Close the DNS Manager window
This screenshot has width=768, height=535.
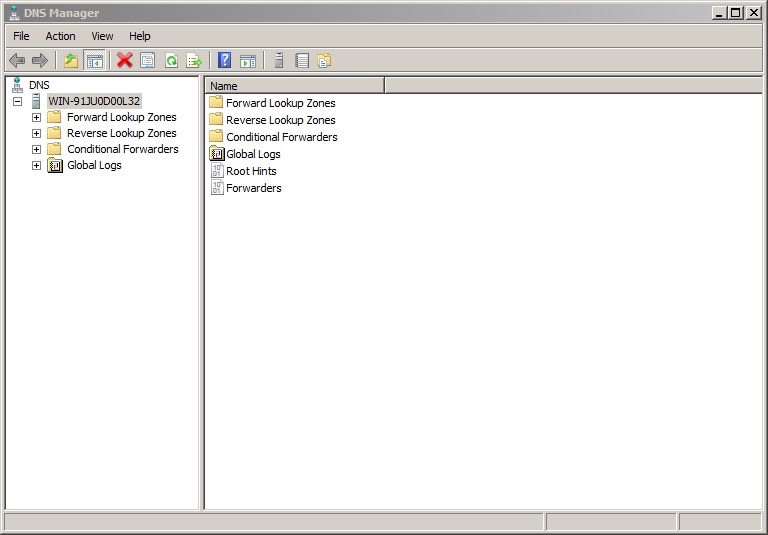(753, 13)
